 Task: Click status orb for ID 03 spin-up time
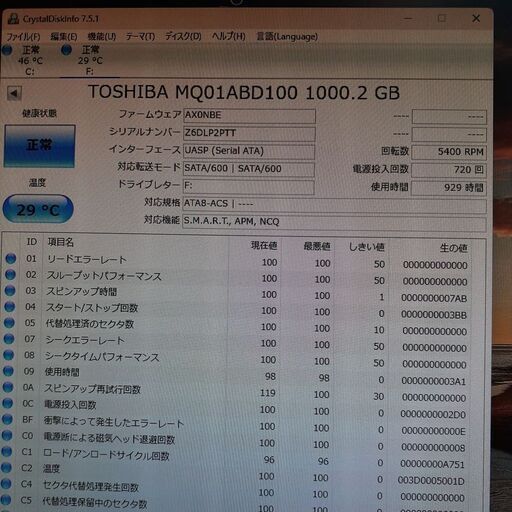point(10,290)
